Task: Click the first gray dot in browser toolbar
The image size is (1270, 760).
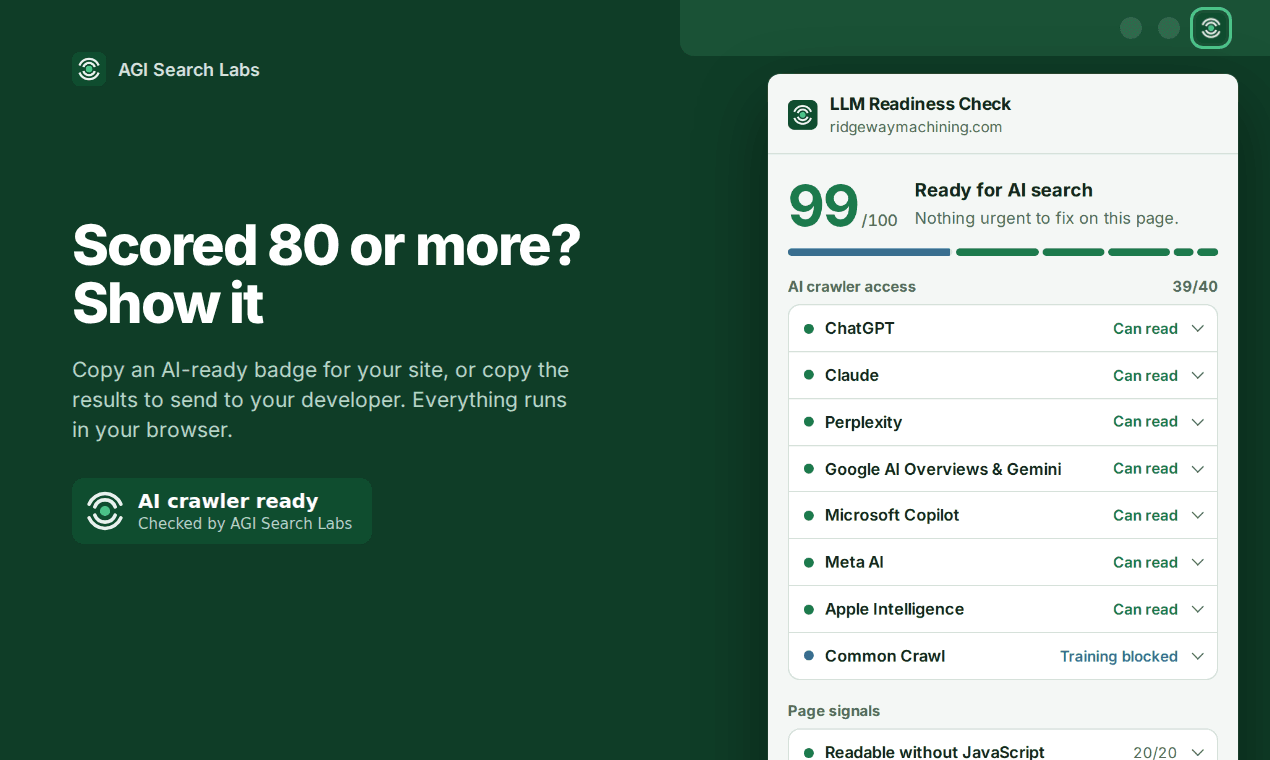Action: click(1131, 28)
